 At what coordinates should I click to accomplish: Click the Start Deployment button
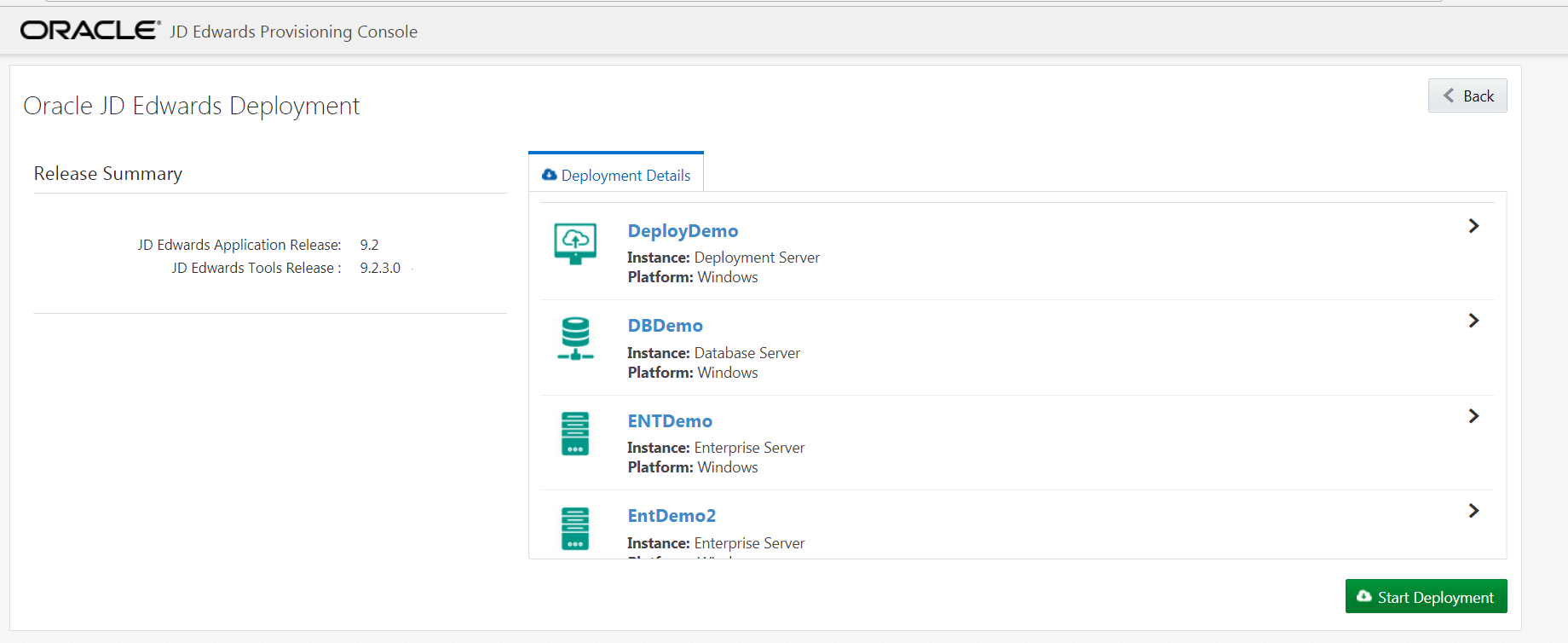tap(1426, 596)
